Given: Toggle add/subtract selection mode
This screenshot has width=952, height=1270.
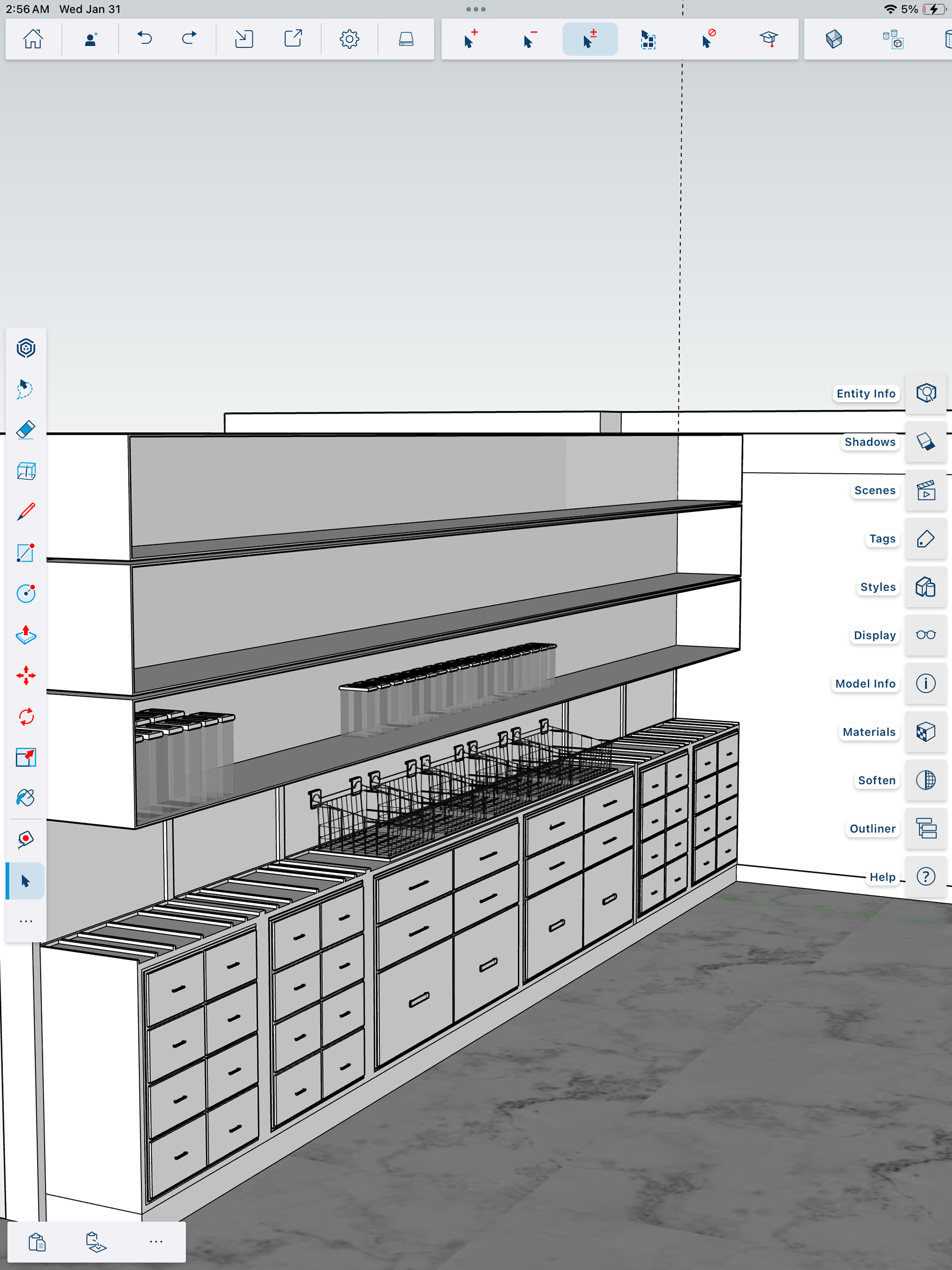Looking at the screenshot, I should point(590,39).
